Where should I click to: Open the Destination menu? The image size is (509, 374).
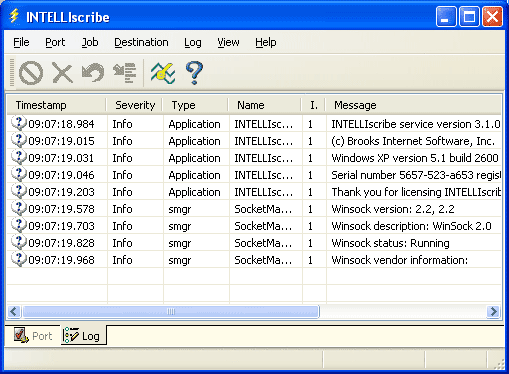(x=141, y=42)
